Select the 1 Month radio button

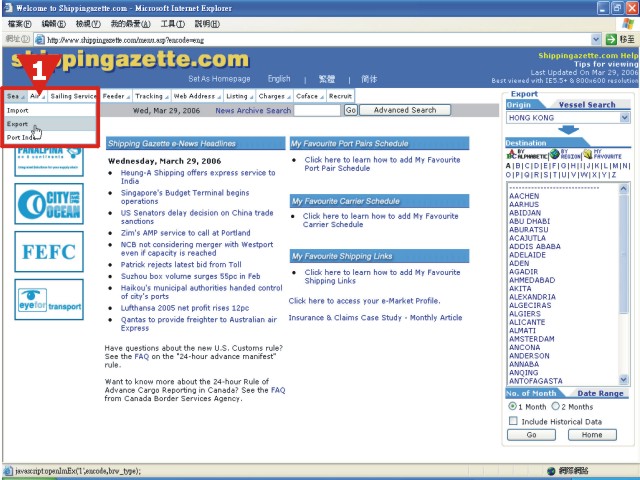512,406
